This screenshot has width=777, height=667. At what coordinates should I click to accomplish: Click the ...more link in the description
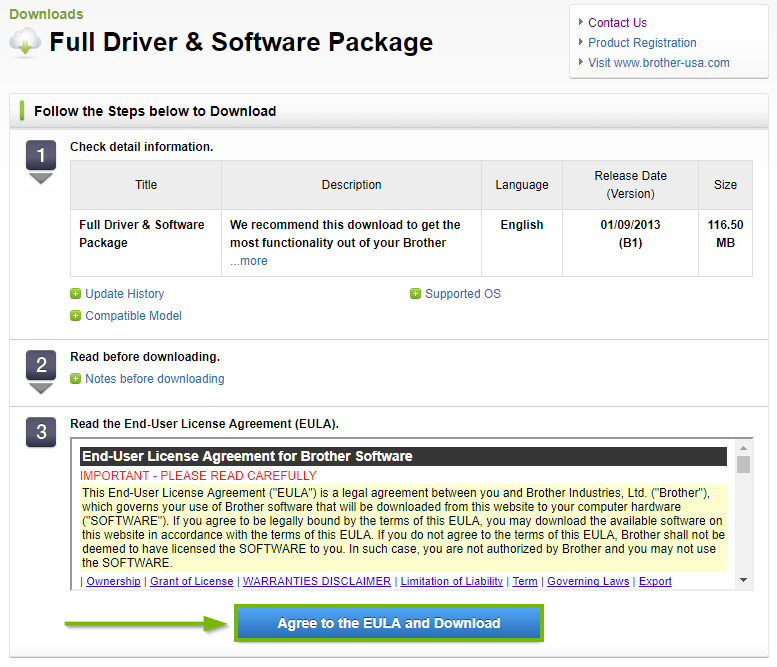coord(249,261)
